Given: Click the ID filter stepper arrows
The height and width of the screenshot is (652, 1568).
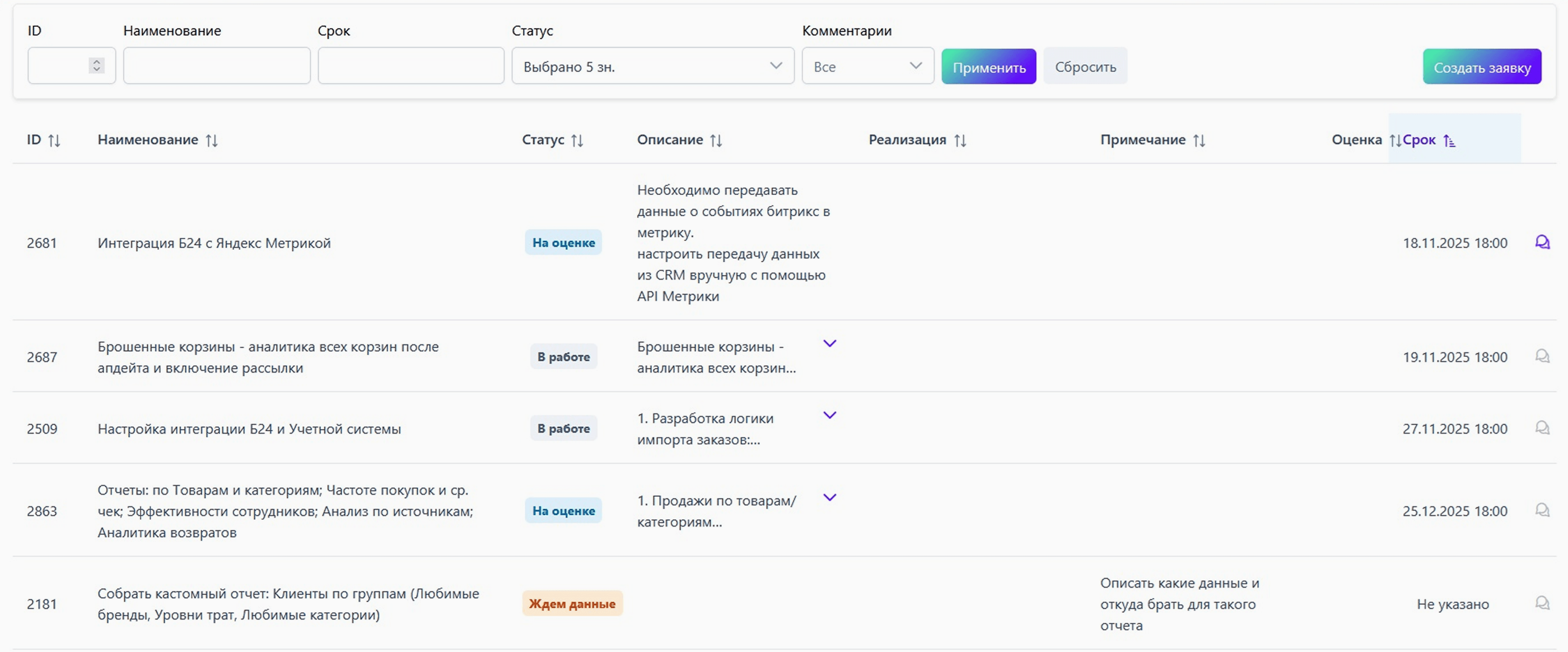Looking at the screenshot, I should click(96, 65).
